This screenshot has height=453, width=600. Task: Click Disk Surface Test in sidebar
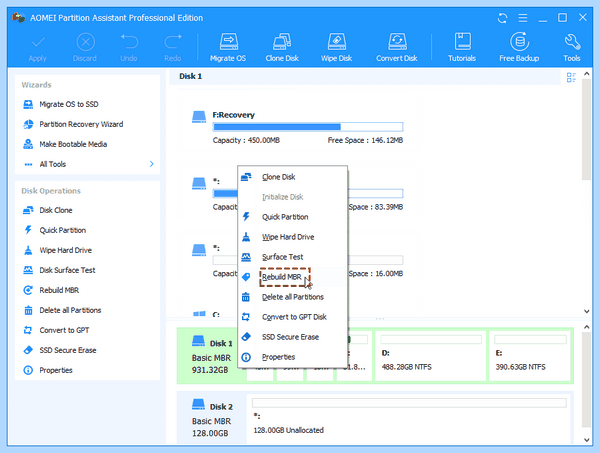(x=59, y=270)
